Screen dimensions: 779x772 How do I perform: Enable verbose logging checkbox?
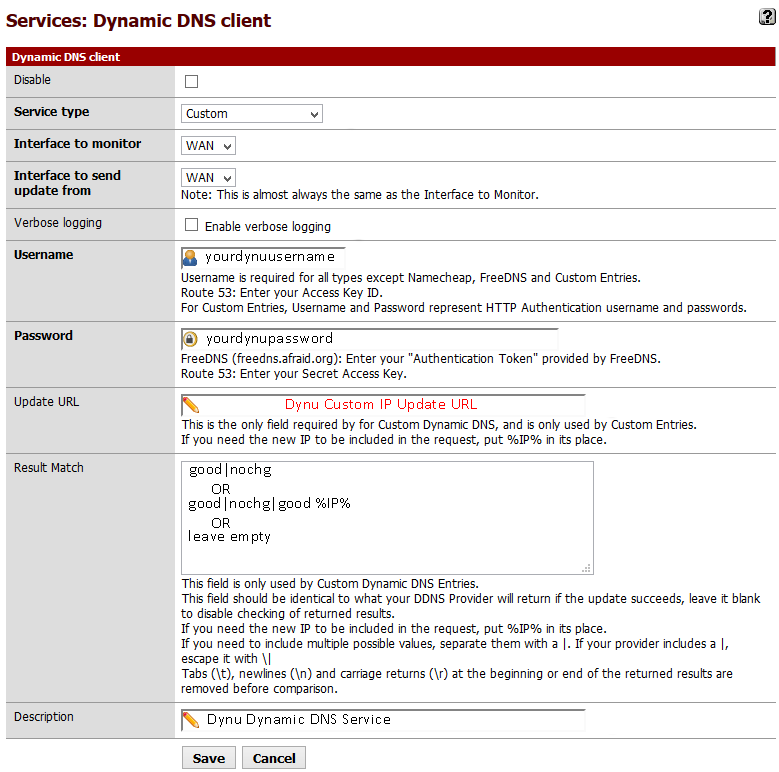coord(191,225)
